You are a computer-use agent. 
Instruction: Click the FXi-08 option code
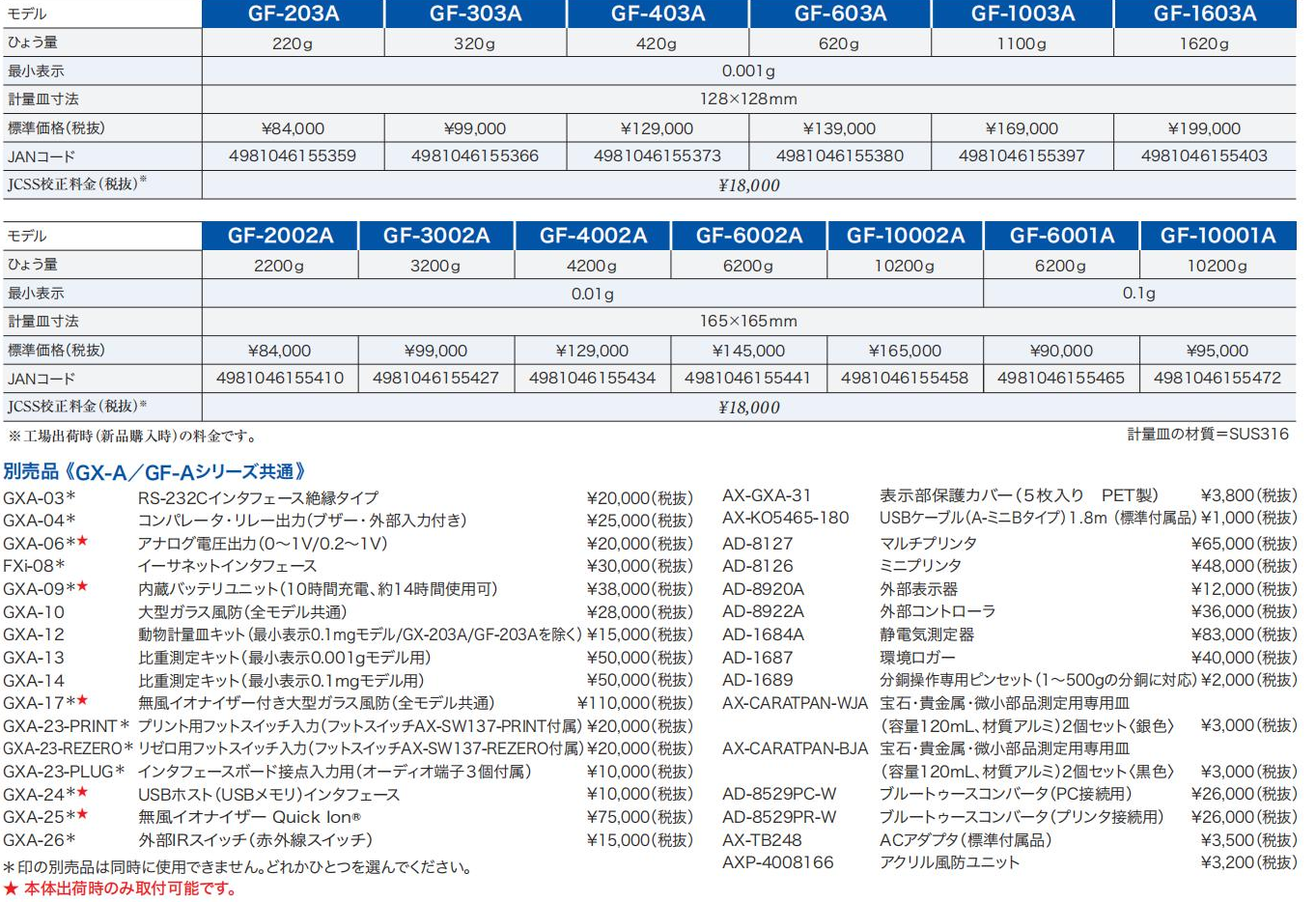click(35, 566)
